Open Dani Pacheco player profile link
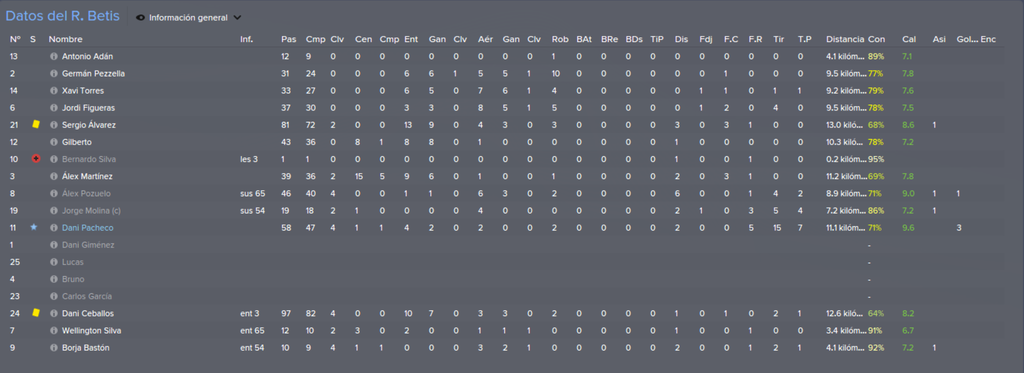This screenshot has width=1024, height=373. [x=88, y=227]
